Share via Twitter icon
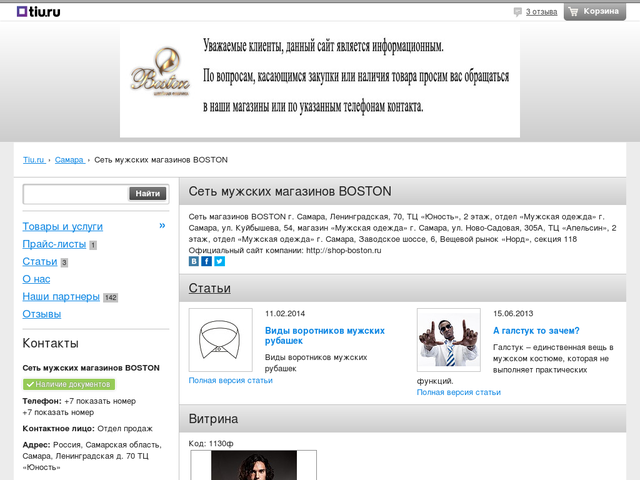 [220, 261]
